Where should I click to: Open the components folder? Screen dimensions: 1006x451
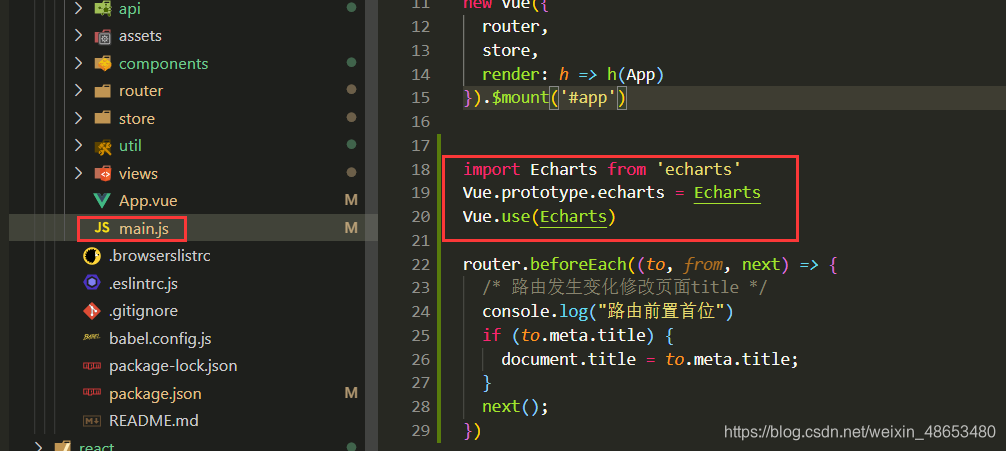pyautogui.click(x=164, y=64)
